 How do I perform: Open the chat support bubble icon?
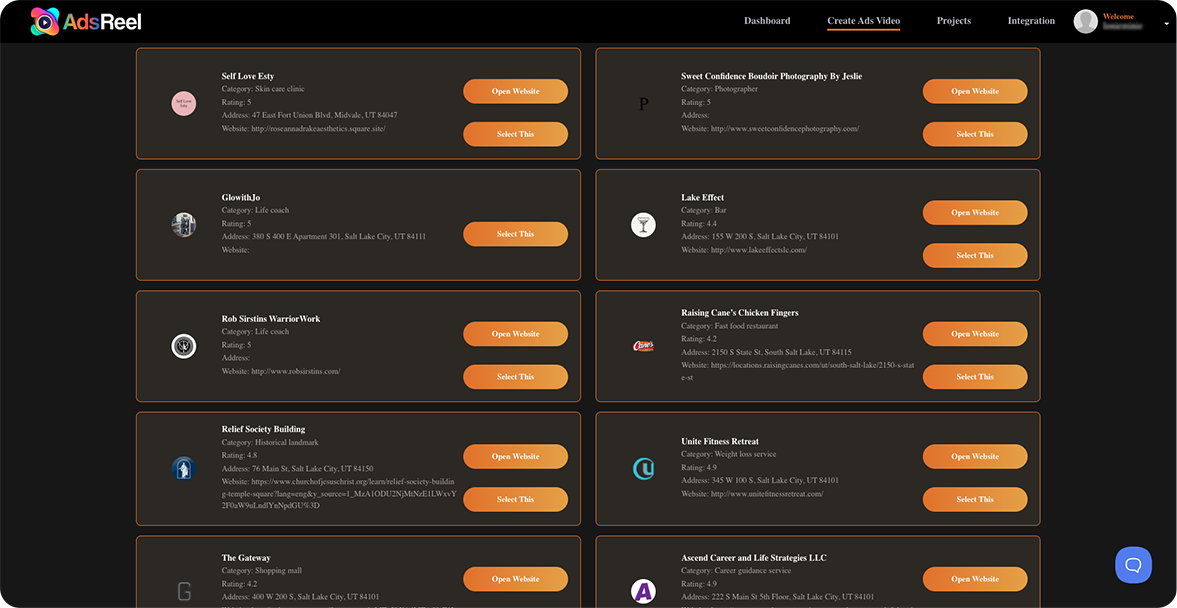tap(1133, 565)
